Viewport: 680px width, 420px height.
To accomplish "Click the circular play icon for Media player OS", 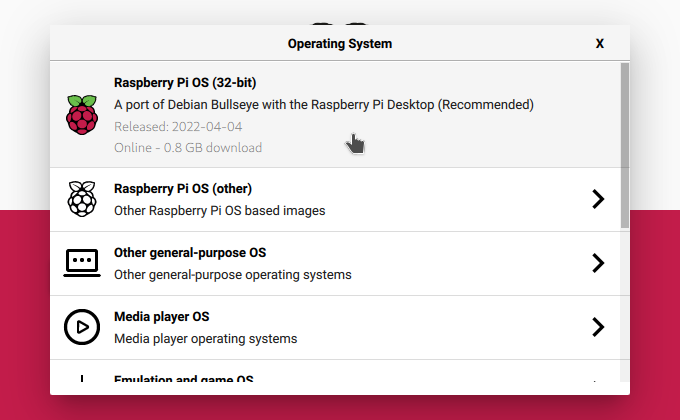I will (82, 327).
